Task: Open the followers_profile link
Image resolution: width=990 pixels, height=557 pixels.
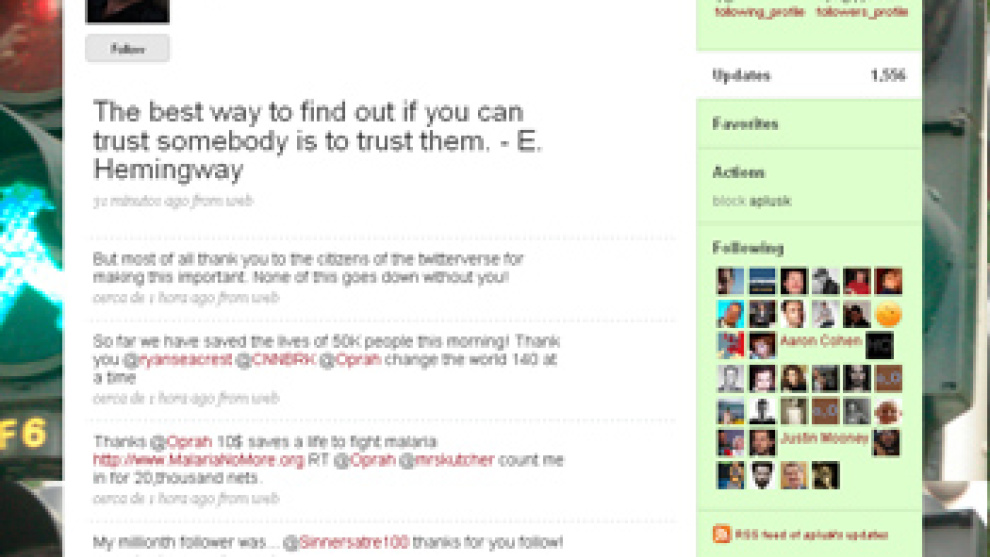Action: point(862,11)
